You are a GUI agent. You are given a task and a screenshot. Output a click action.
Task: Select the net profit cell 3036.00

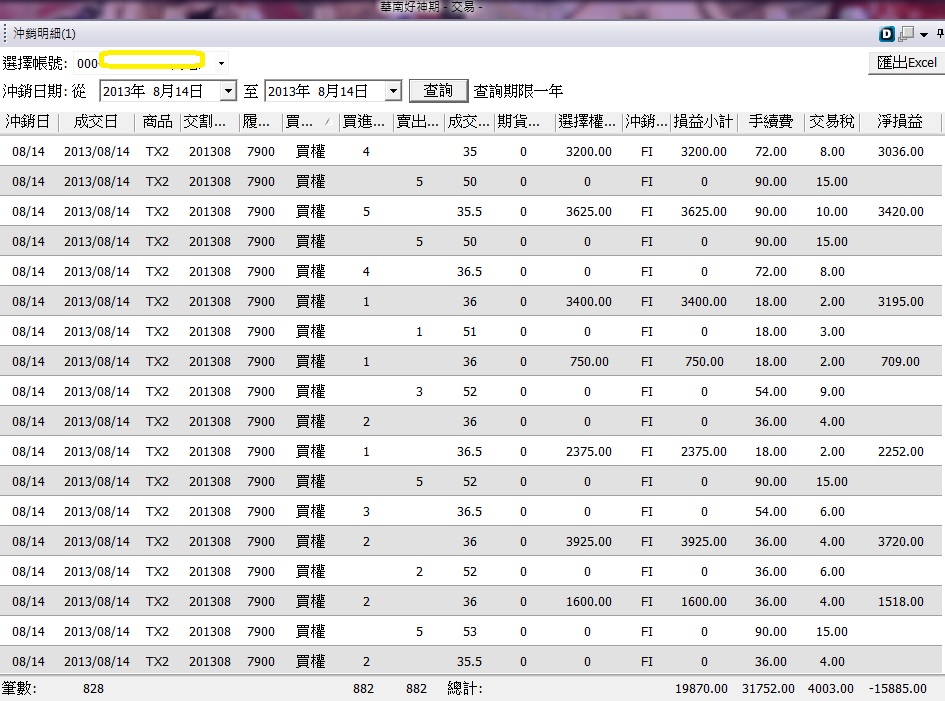[x=900, y=152]
